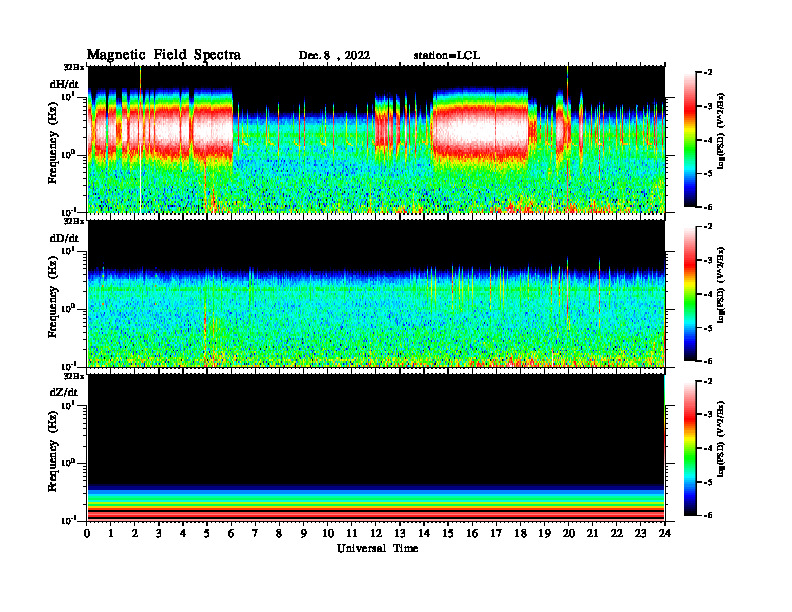This screenshot has height=612, width=792.
Task: Click the time axis tick label "24"
Action: click(665, 533)
